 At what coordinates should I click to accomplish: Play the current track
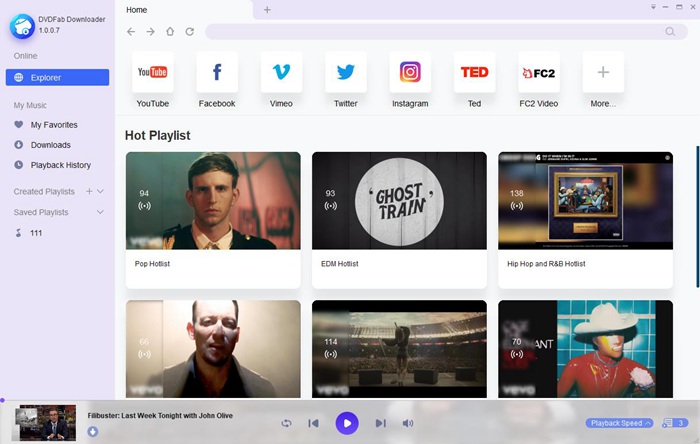347,423
